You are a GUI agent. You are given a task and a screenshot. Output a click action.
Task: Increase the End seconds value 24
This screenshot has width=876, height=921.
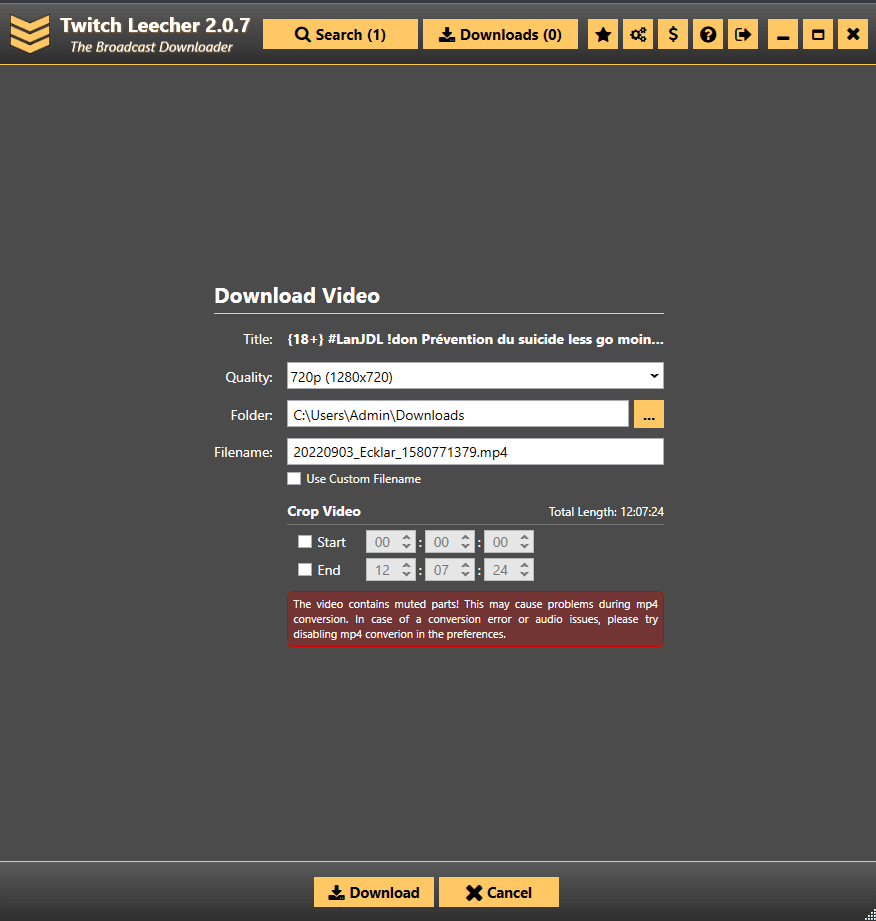pos(525,564)
